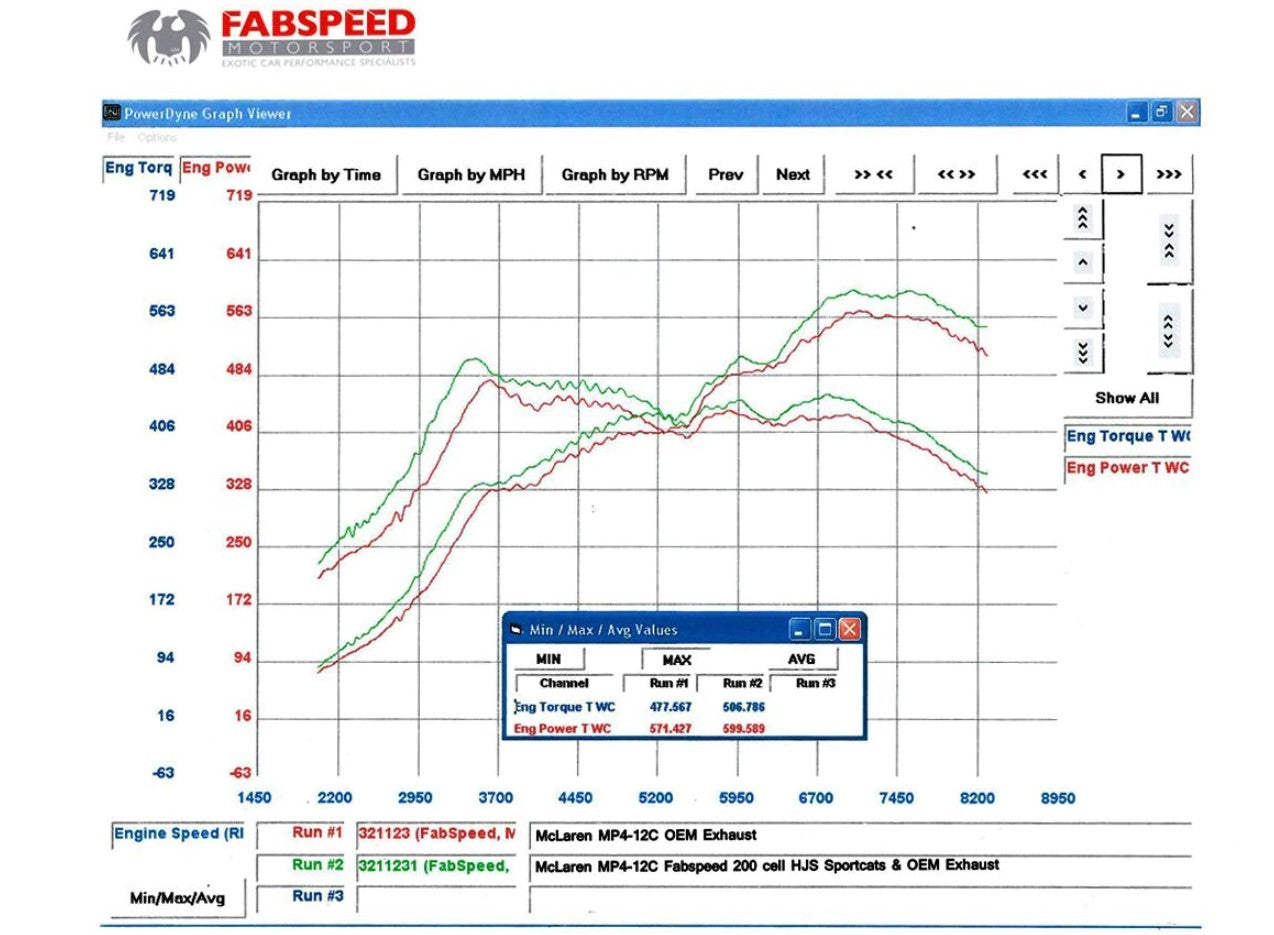Screen dimensions: 1274x935
Task: Select the MIN tab in the values popup
Action: [x=548, y=659]
